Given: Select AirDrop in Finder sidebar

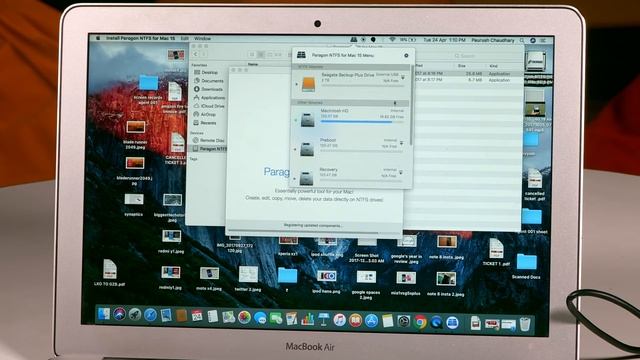Looking at the screenshot, I should 204,115.
